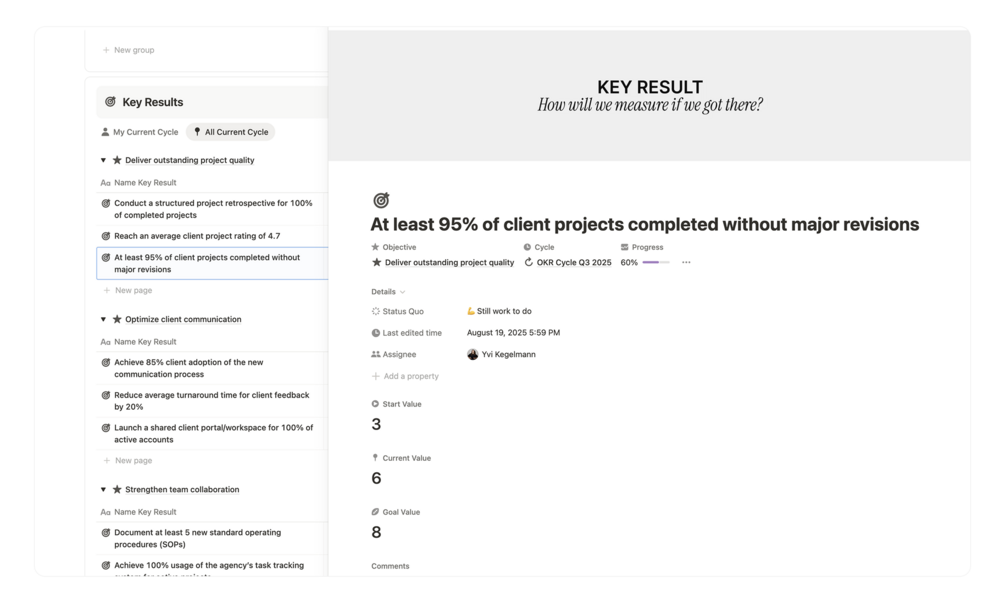Collapse the 'Optimize client communication' group
1005x603 pixels.
pos(103,320)
